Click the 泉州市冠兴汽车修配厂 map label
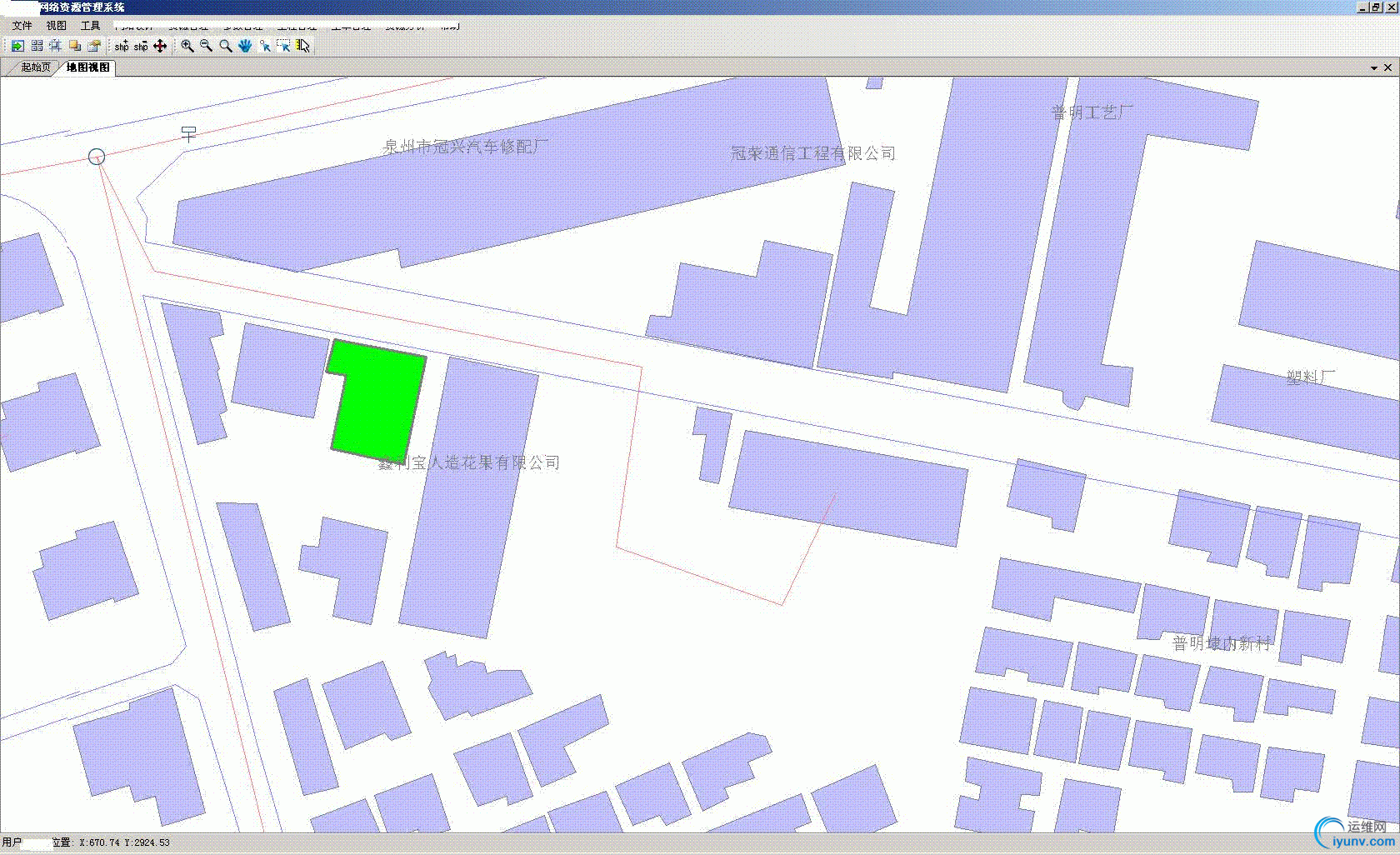 (465, 147)
